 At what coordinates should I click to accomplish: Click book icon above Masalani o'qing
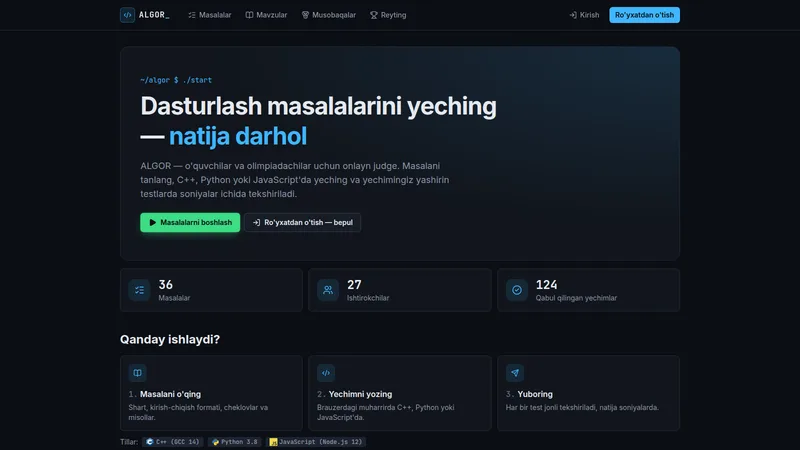137,373
